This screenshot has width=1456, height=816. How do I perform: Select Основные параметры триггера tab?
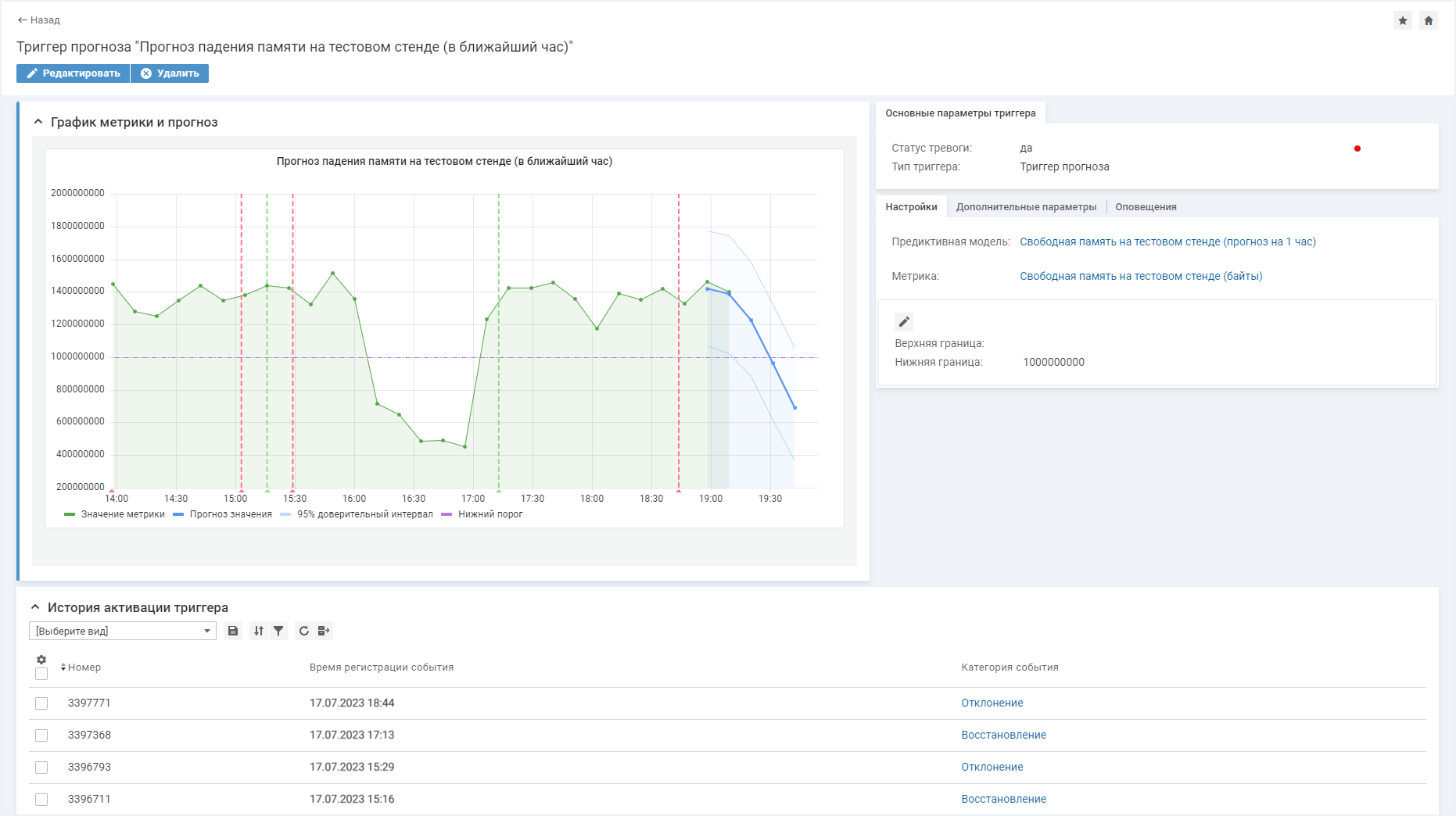click(x=960, y=113)
